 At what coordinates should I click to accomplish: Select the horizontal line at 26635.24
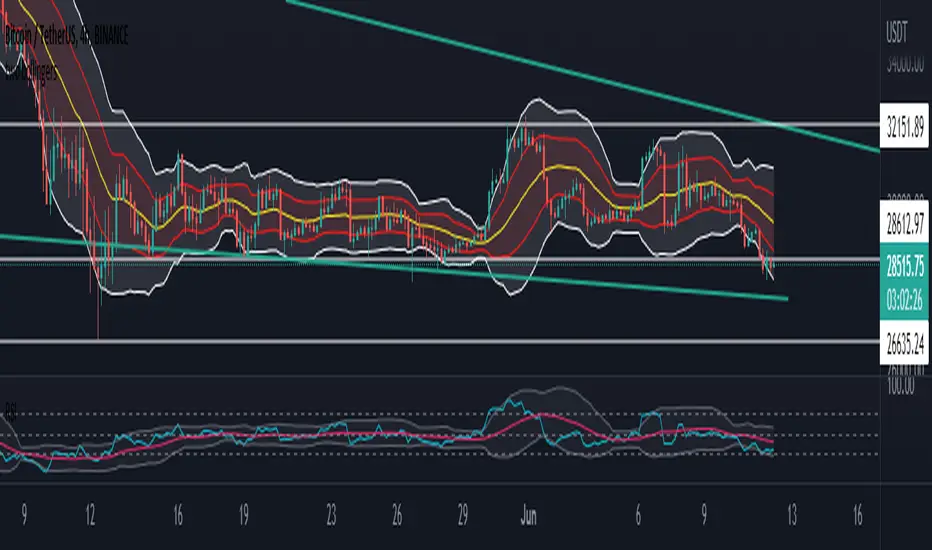coord(440,342)
